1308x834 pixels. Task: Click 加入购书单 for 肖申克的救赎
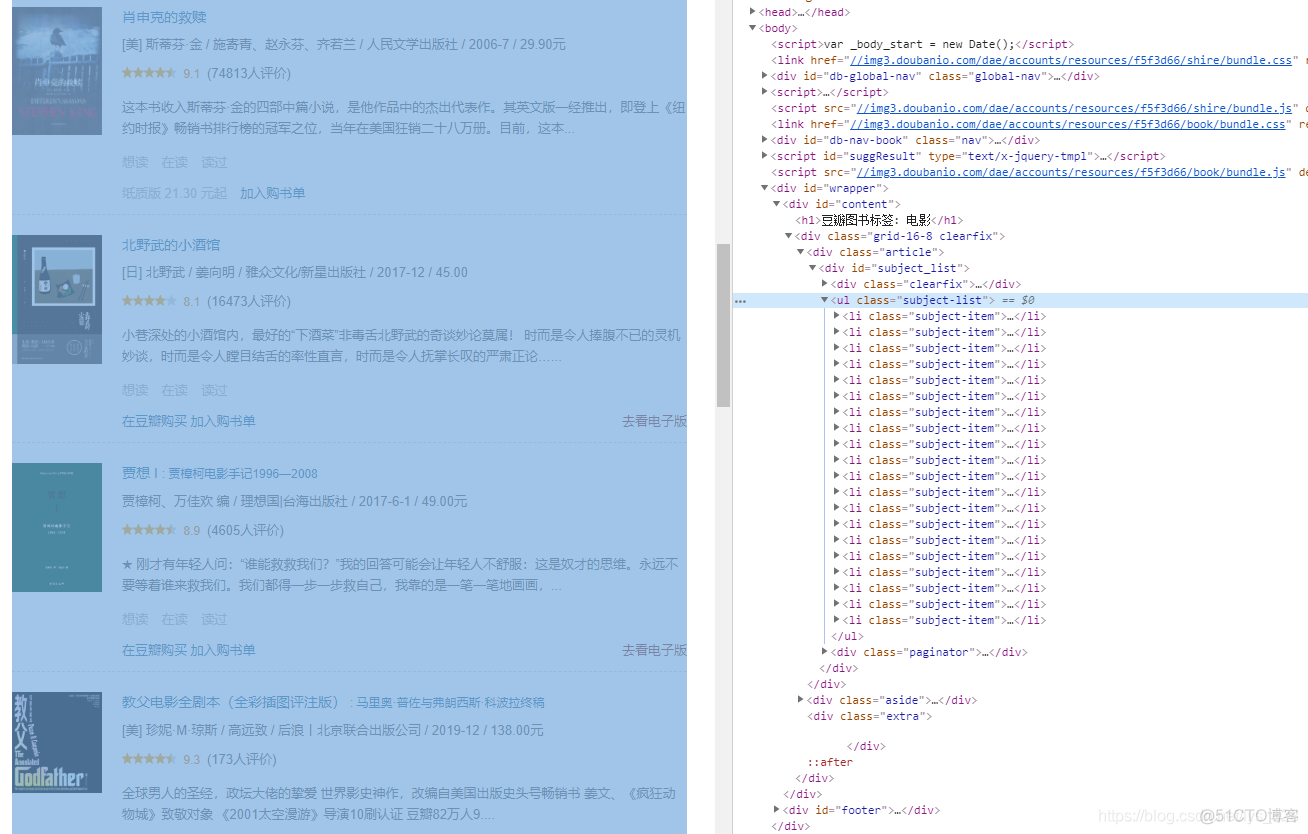[273, 193]
